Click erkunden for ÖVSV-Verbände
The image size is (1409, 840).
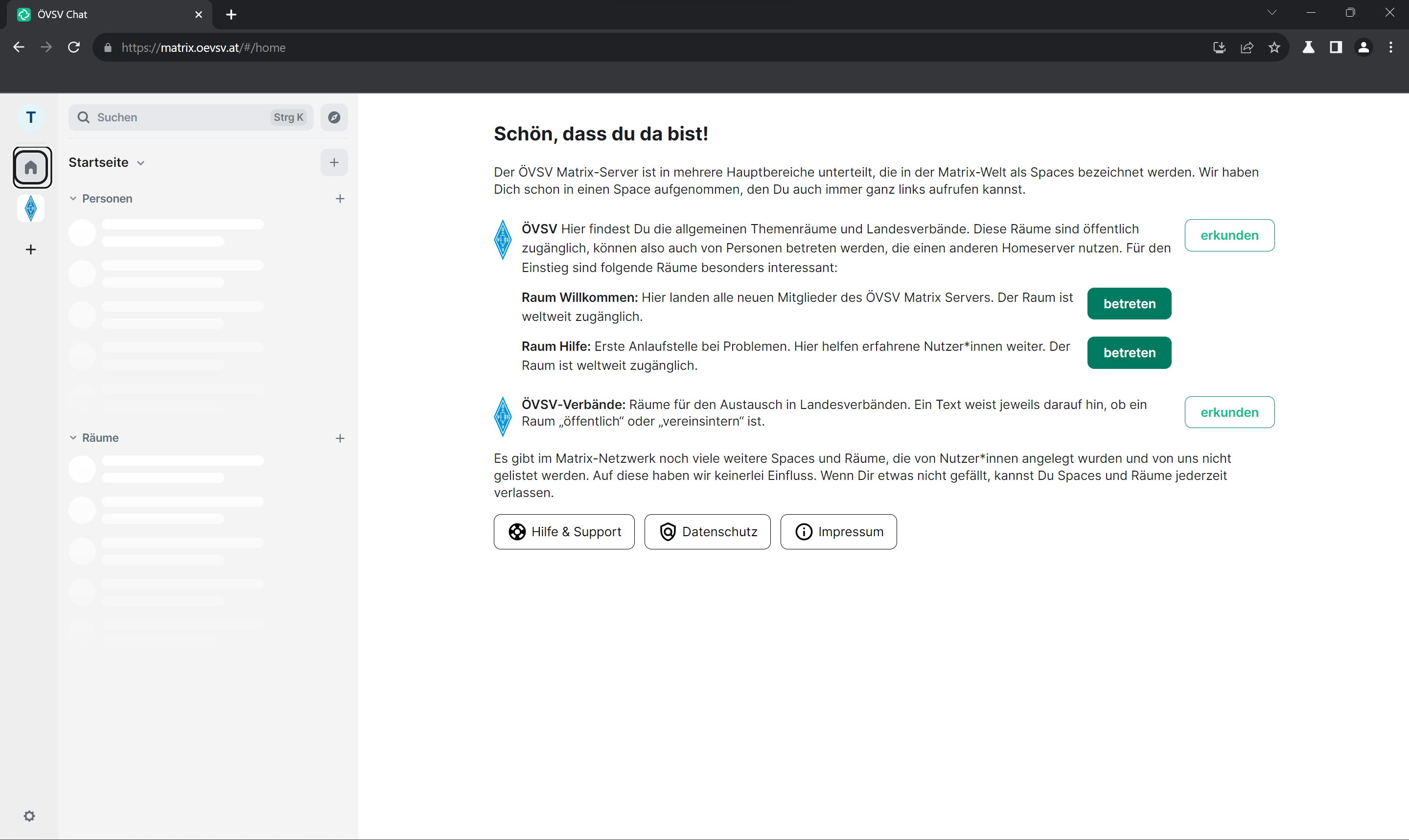[x=1229, y=412]
